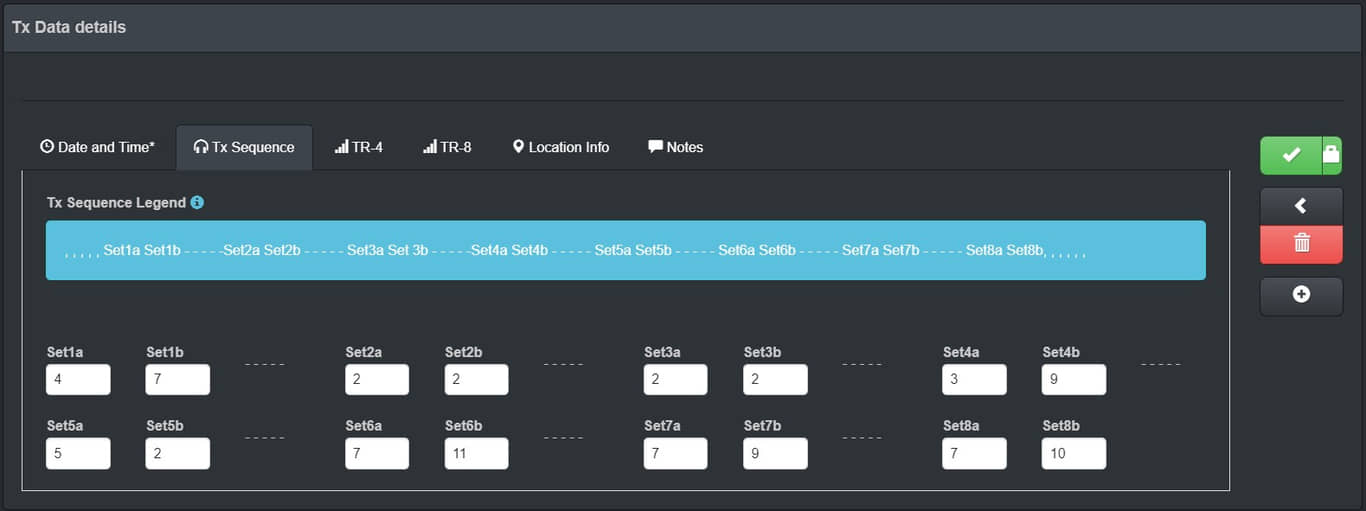This screenshot has height=511, width=1366.
Task: Select the Set3a input field
Action: tap(675, 379)
